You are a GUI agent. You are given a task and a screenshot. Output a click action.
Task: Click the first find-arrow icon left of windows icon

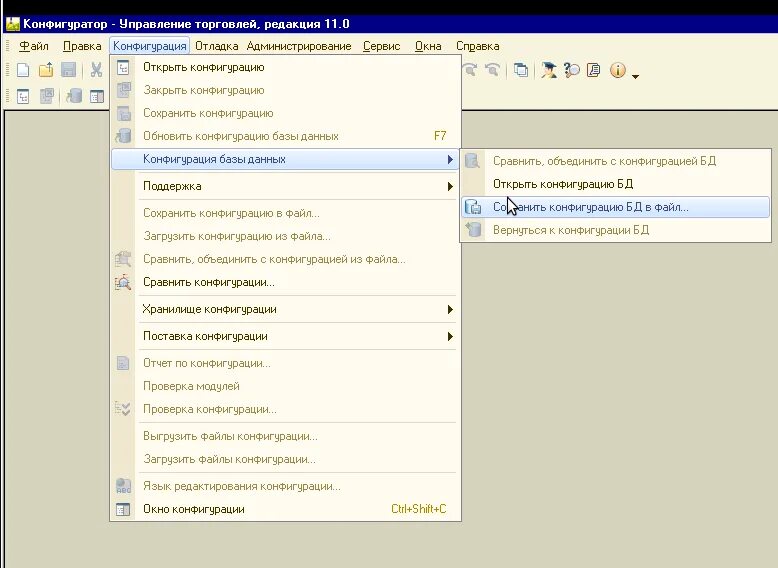[469, 70]
